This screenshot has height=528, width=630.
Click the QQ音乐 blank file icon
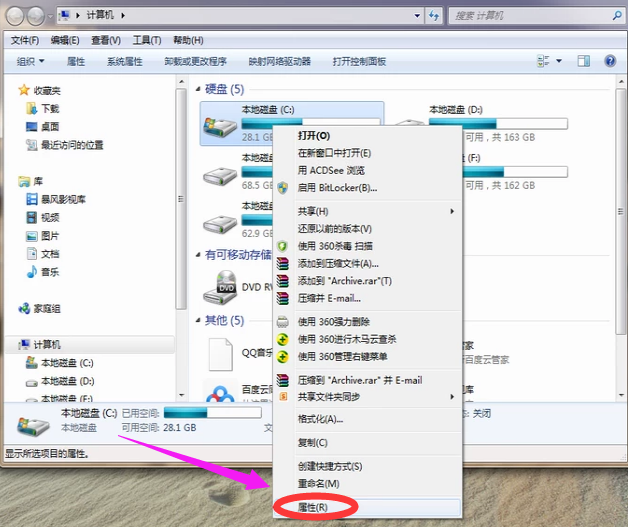(x=221, y=354)
